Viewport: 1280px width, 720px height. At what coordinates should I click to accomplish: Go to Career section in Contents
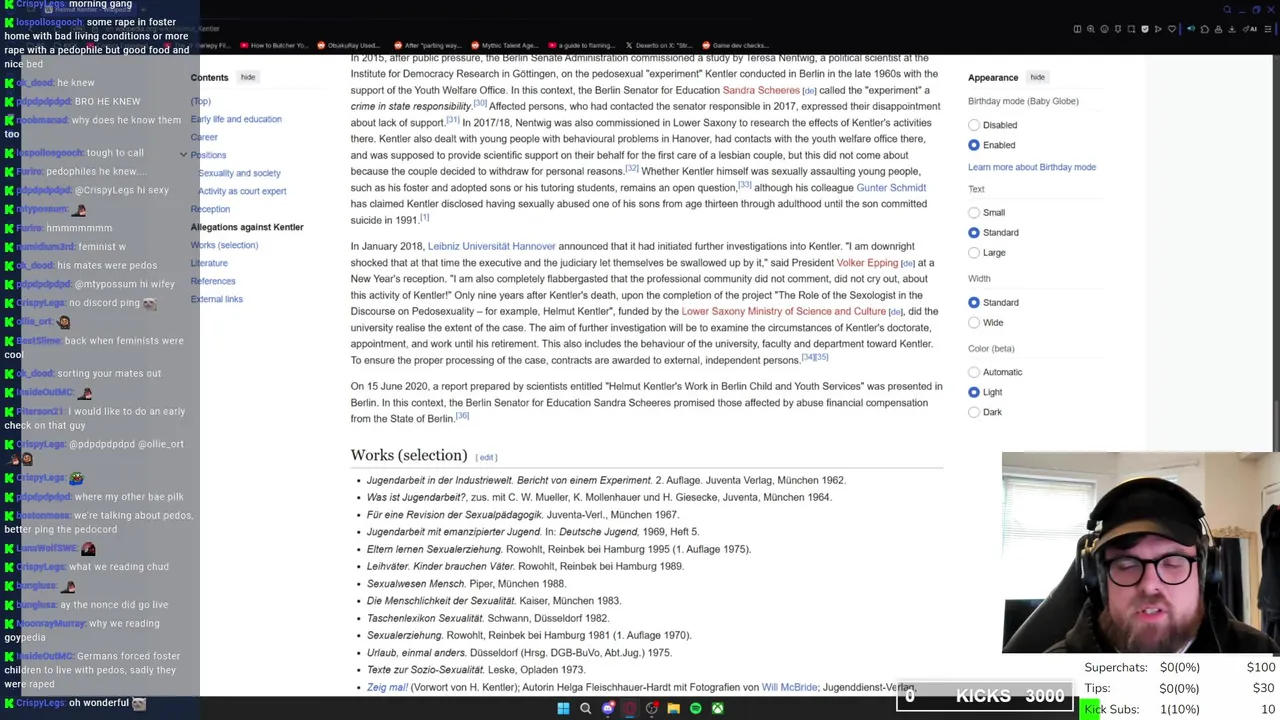coord(204,137)
